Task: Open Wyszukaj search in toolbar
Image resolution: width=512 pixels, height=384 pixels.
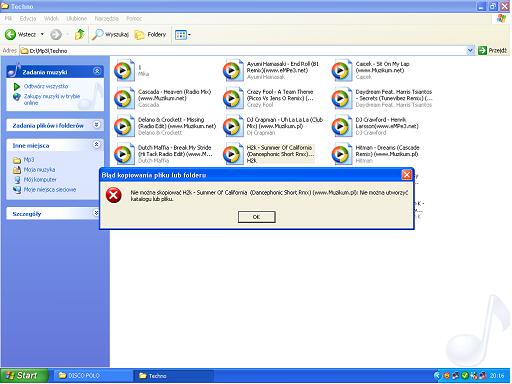Action: click(110, 34)
